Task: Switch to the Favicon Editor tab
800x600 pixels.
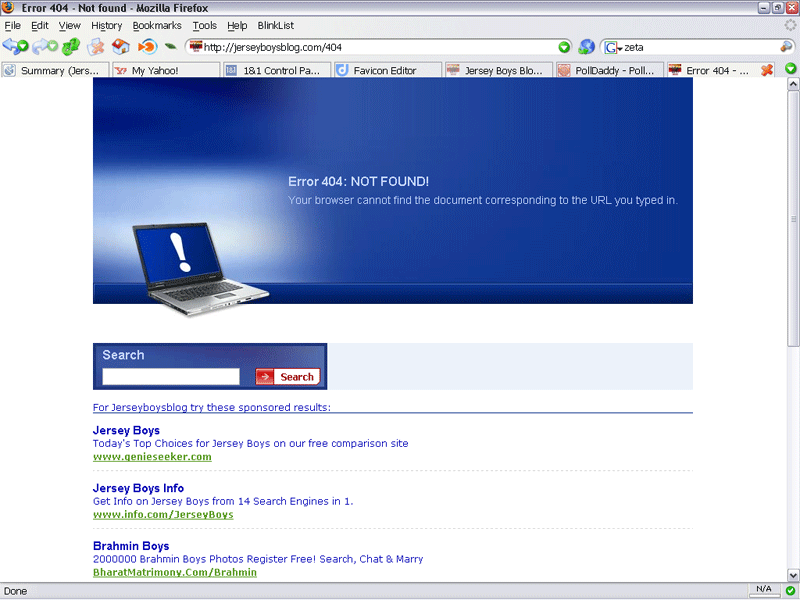Action: 387,70
